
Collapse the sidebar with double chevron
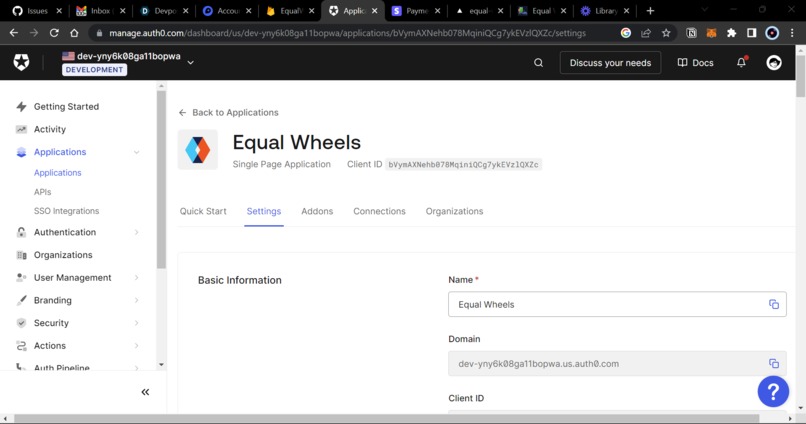pyautogui.click(x=145, y=392)
